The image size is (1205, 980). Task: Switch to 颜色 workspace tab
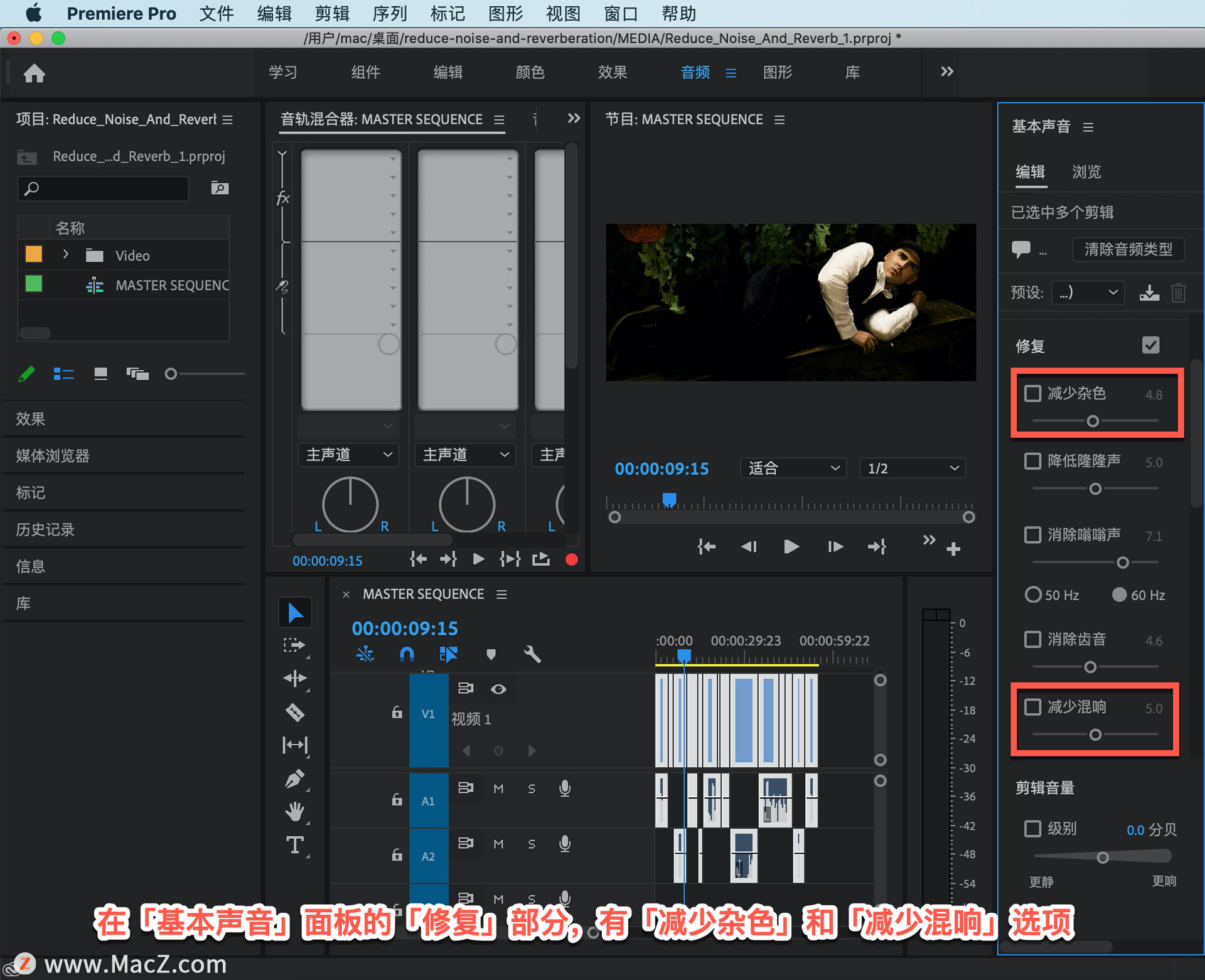[530, 72]
